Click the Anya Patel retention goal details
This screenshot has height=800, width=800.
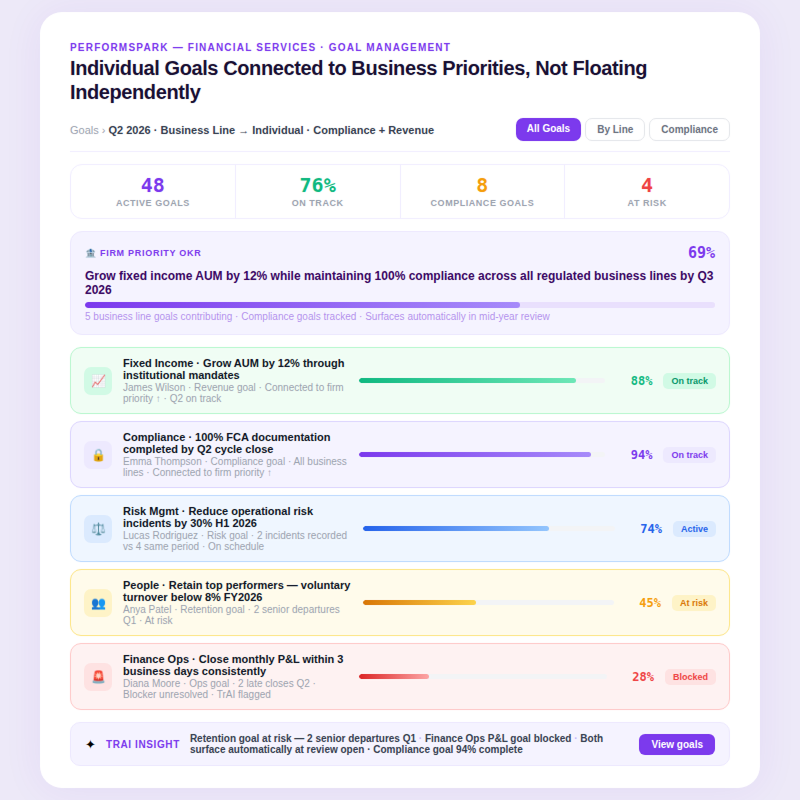tap(231, 615)
